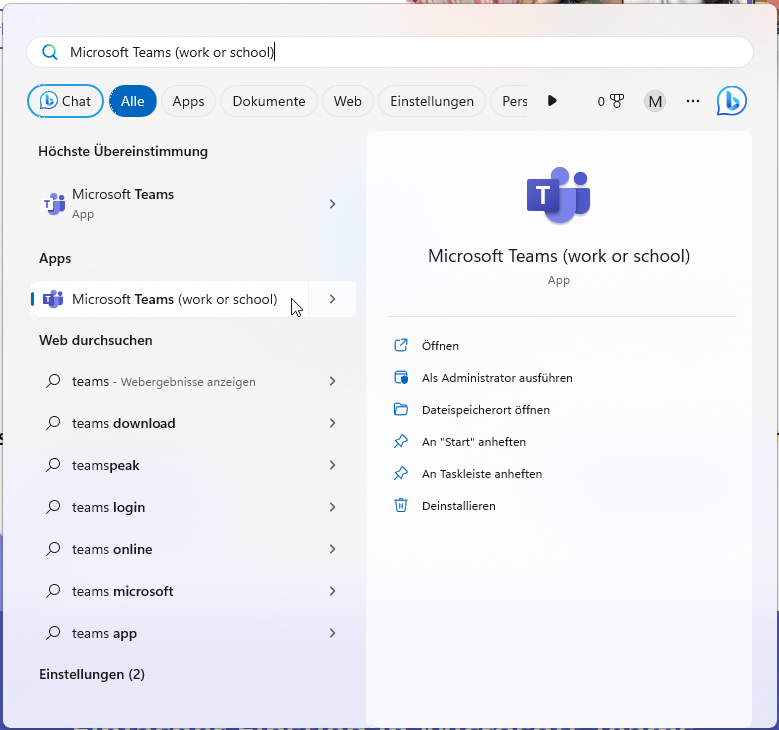Switch to the Dokumente filter tab
This screenshot has height=730, width=779.
[x=269, y=101]
